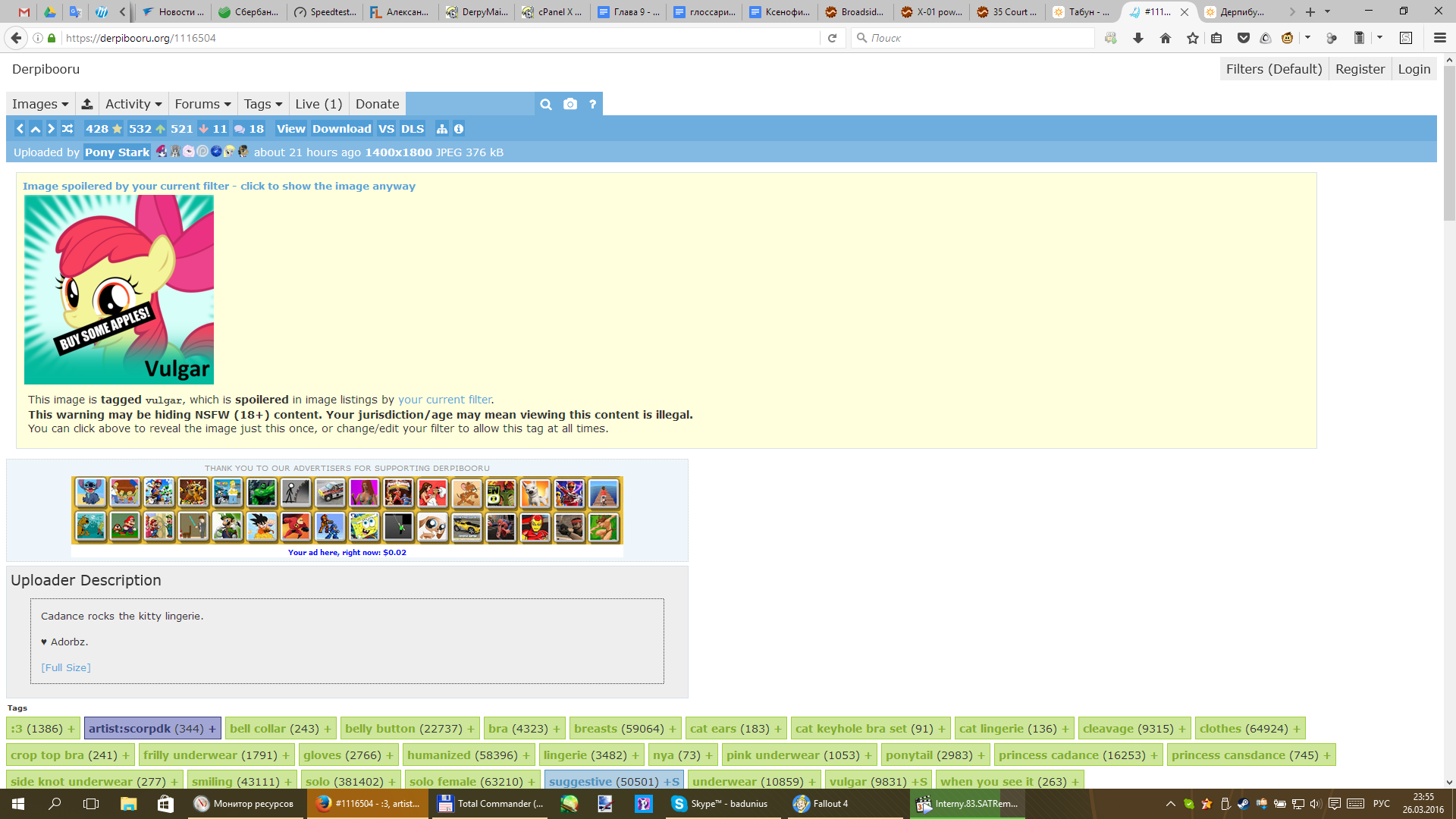The height and width of the screenshot is (819, 1456).
Task: Open the Tags dropdown menu
Action: tap(263, 105)
